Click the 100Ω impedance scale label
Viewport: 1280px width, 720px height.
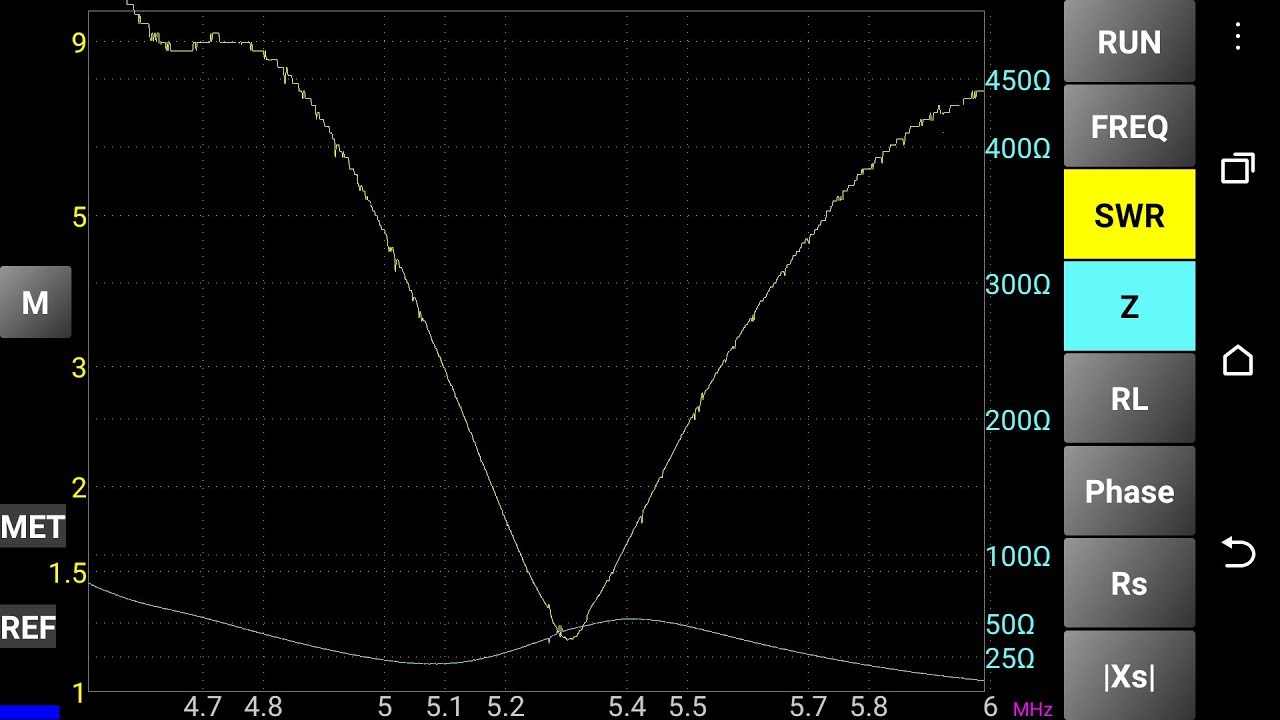1018,557
